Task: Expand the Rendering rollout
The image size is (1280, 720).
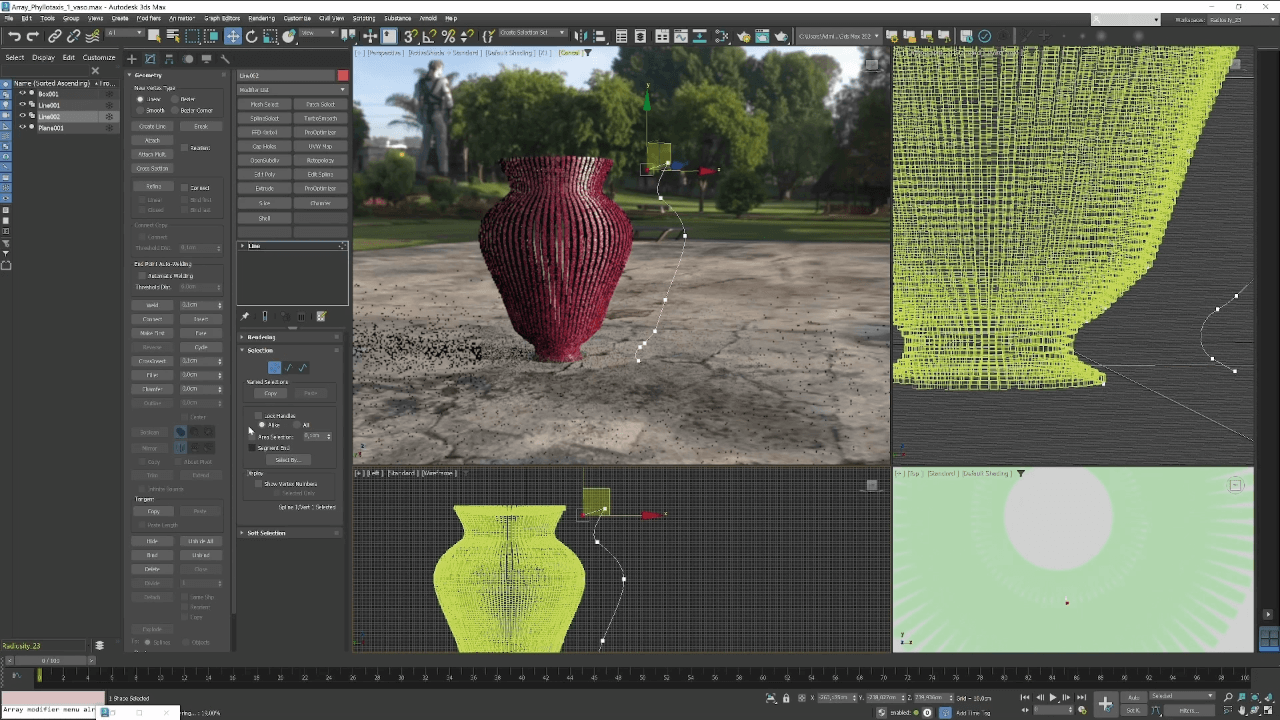Action: [x=261, y=337]
